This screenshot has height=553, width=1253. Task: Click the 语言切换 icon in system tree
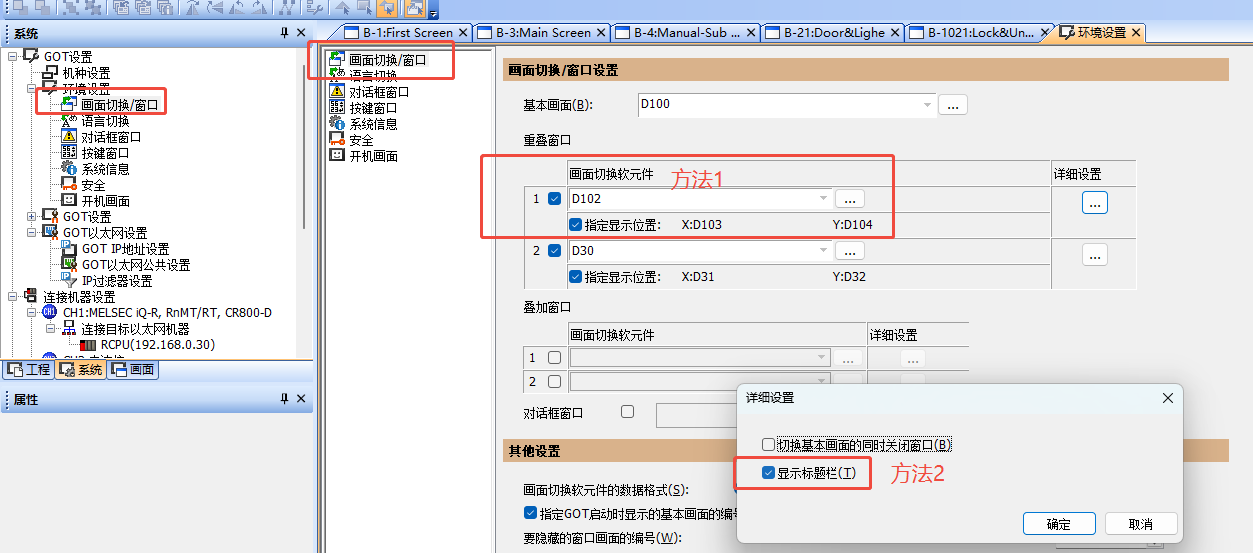pyautogui.click(x=69, y=121)
